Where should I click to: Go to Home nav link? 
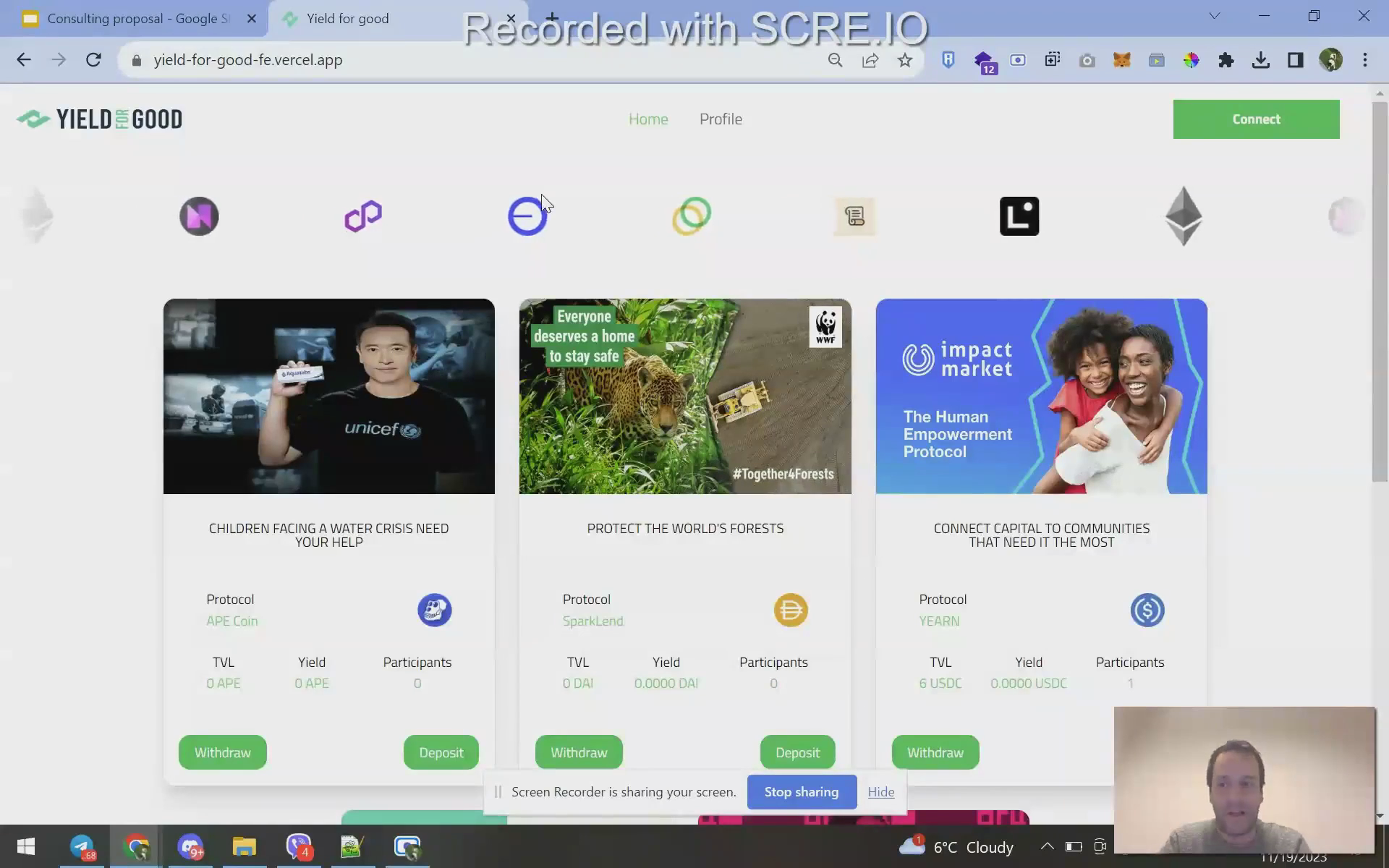pos(648,119)
